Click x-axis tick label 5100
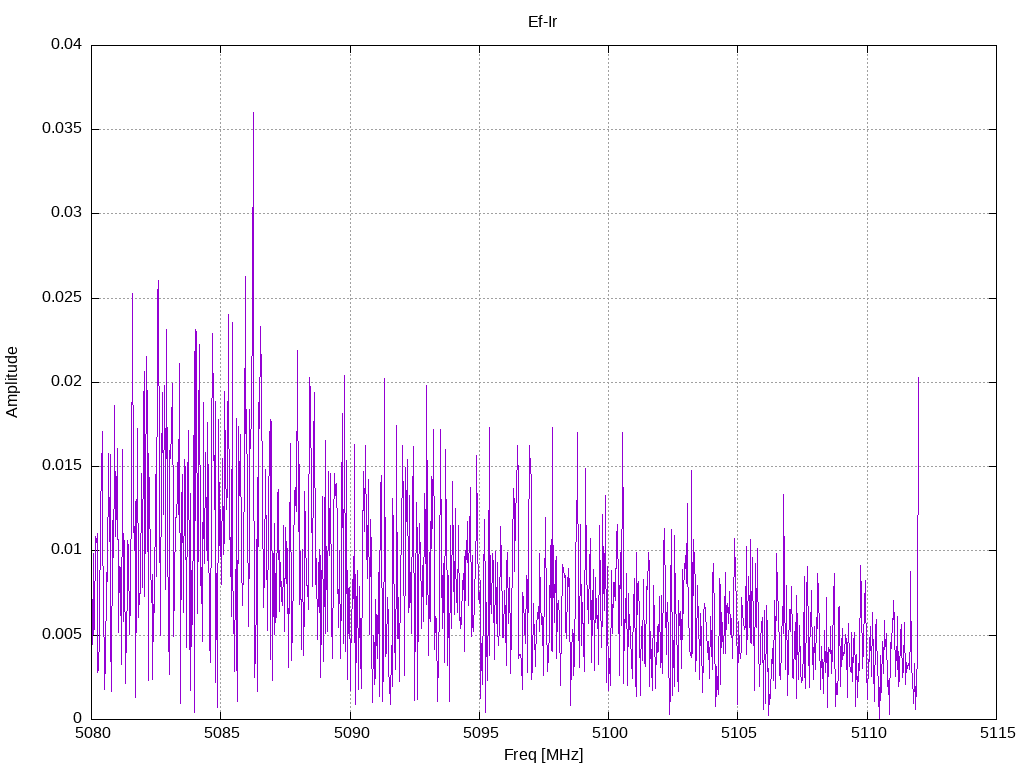The height and width of the screenshot is (768, 1024). click(x=609, y=733)
